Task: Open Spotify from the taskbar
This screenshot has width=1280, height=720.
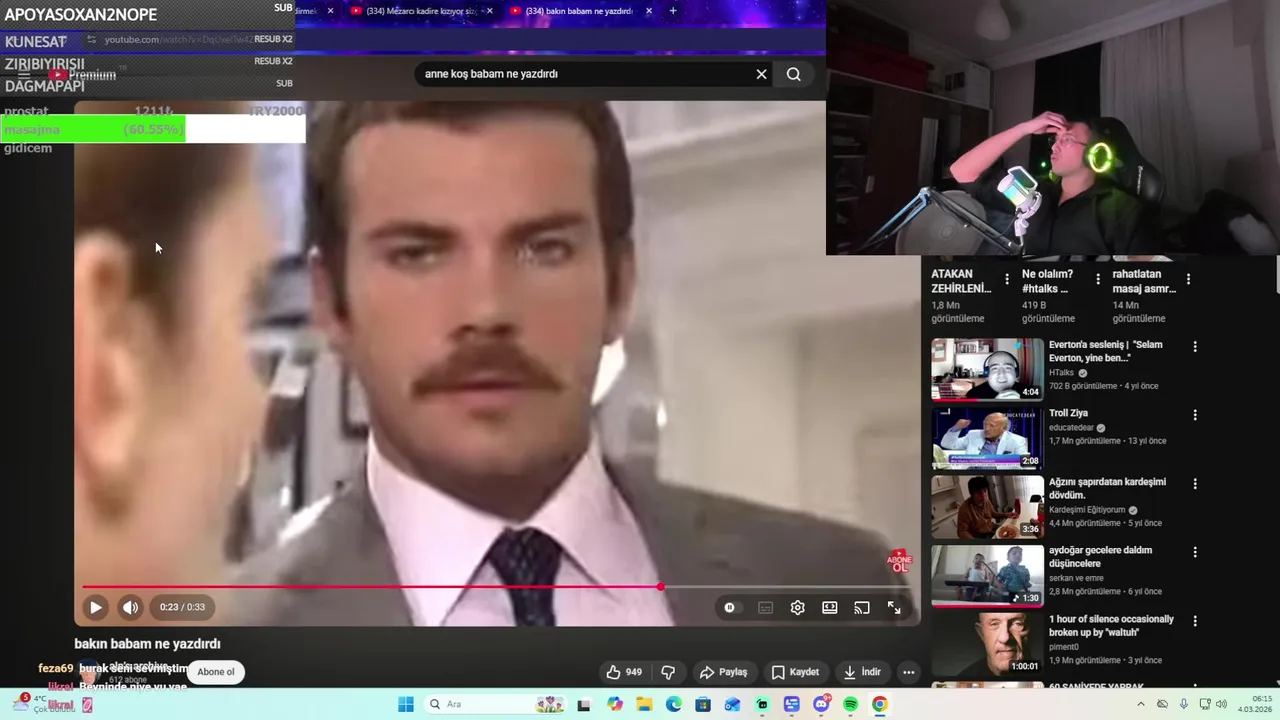Action: point(850,704)
